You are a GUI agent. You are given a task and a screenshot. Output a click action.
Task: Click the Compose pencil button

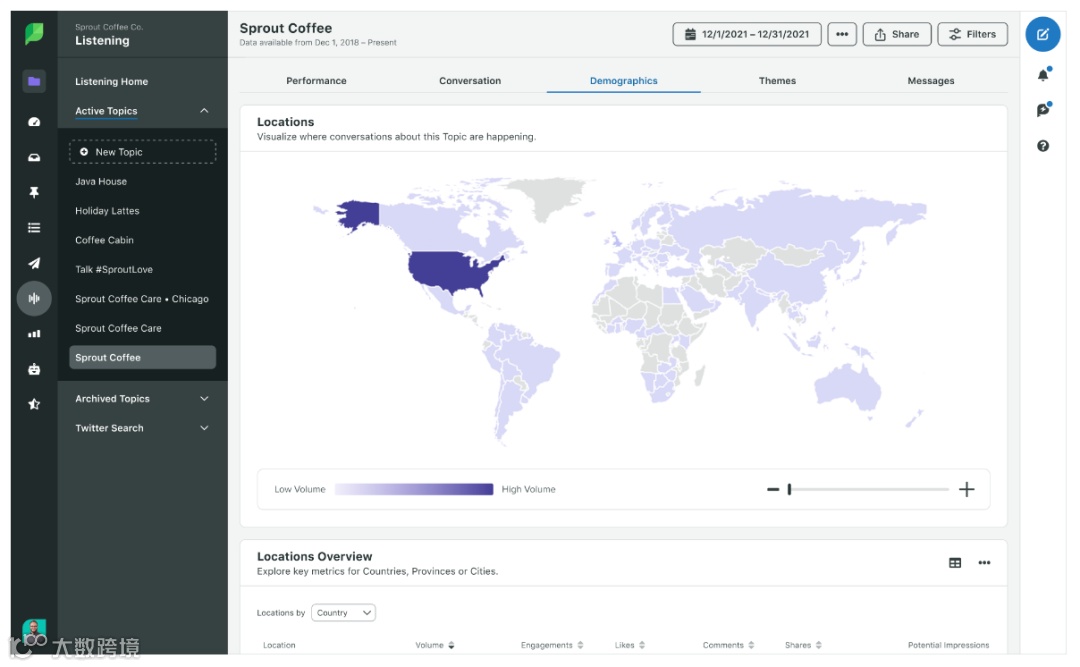point(1043,34)
